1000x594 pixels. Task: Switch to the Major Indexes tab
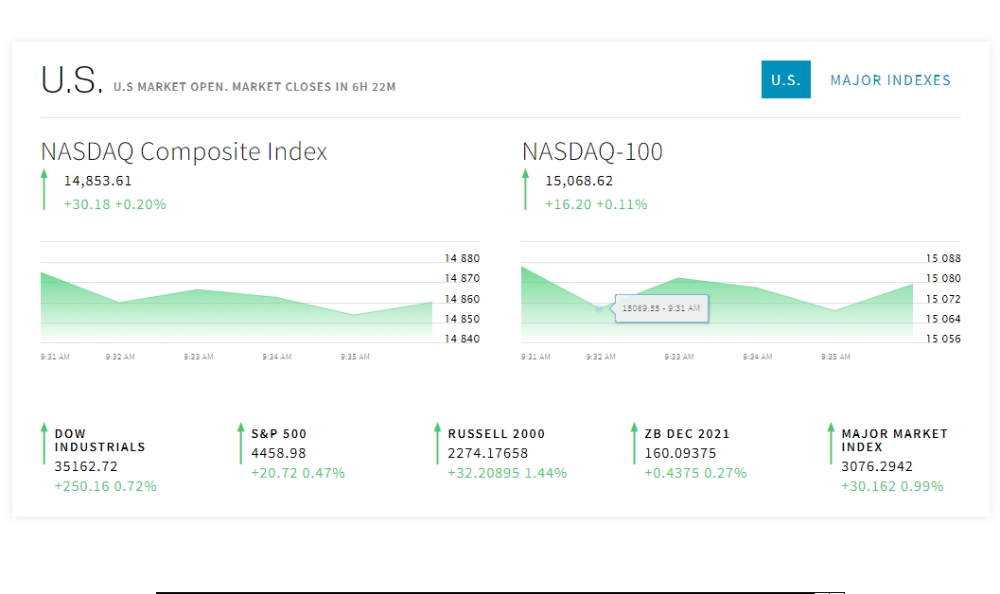890,80
